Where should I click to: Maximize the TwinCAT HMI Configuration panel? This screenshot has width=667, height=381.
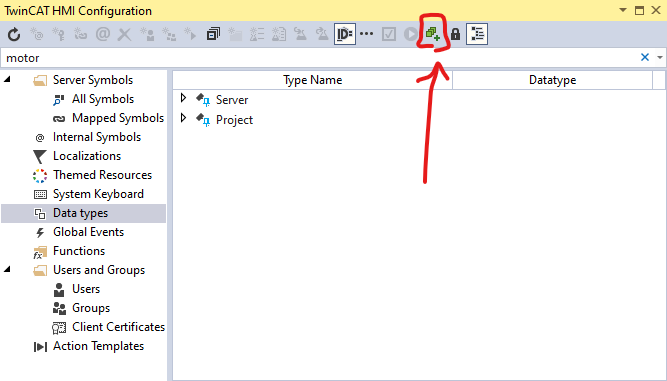point(639,10)
